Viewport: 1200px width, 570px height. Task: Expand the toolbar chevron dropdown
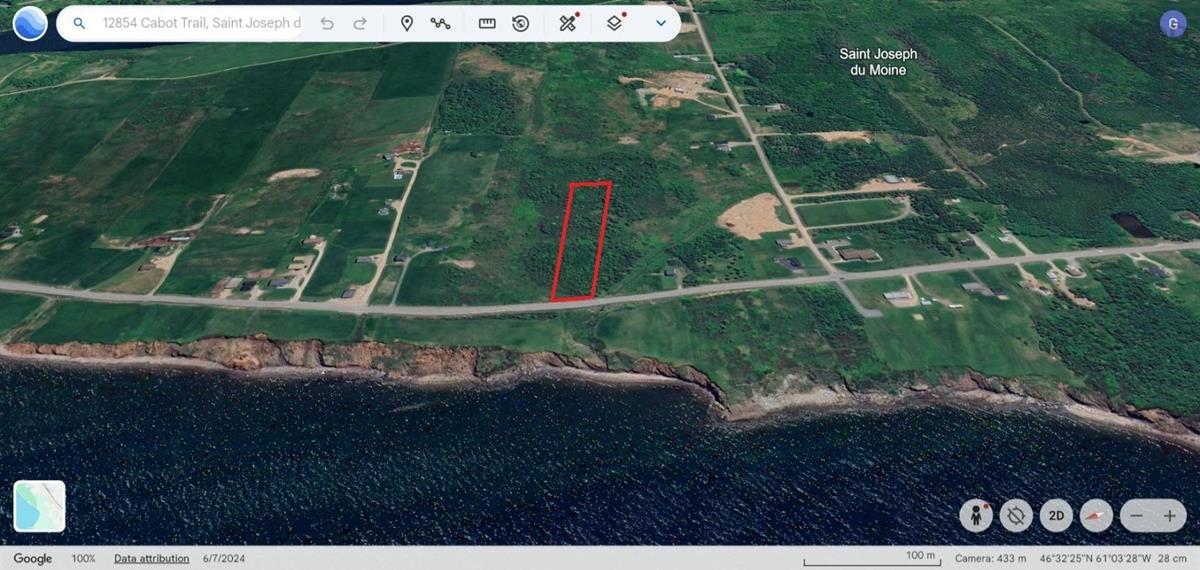pyautogui.click(x=660, y=23)
